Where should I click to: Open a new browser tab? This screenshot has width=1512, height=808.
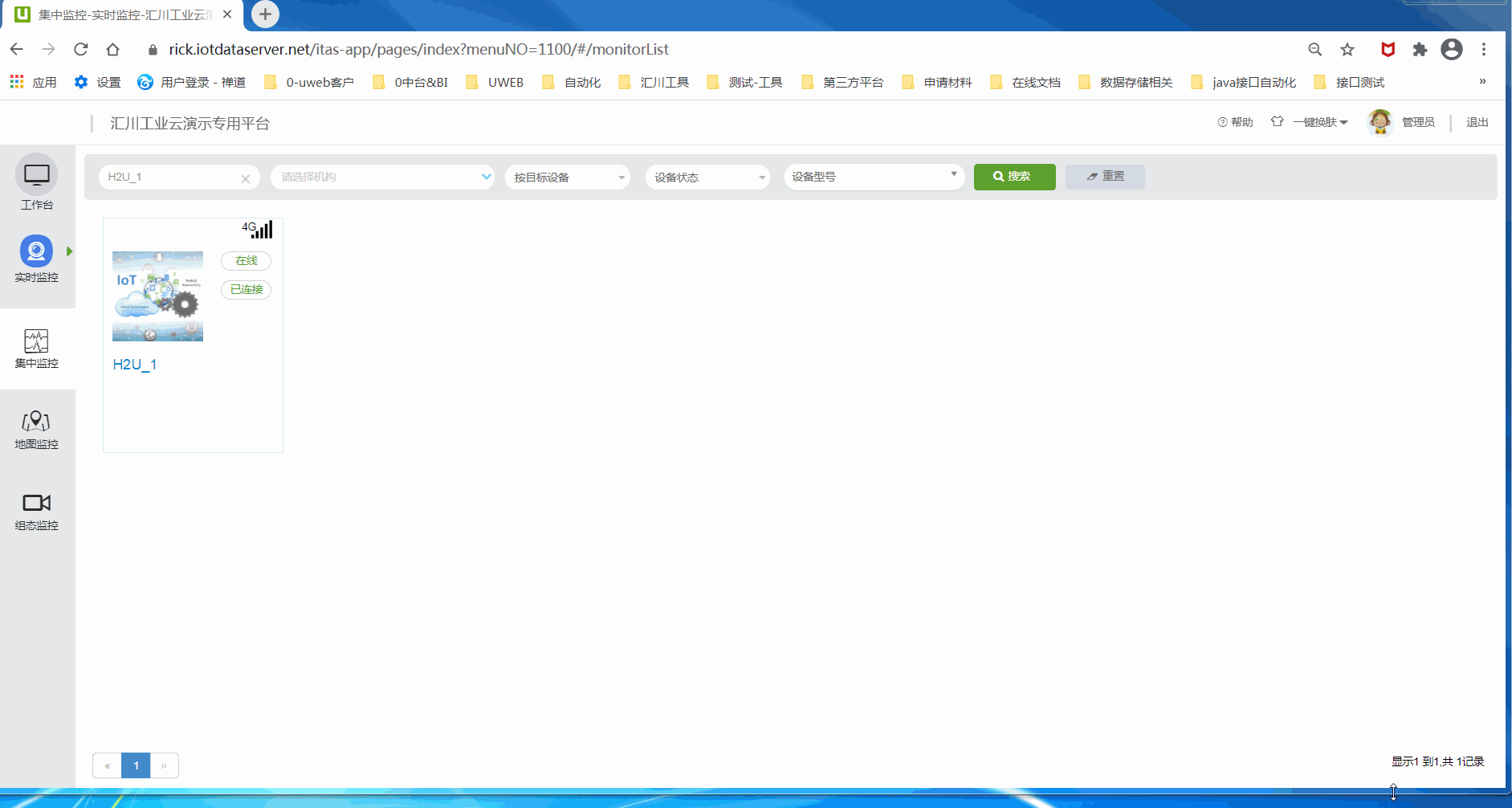pos(265,14)
